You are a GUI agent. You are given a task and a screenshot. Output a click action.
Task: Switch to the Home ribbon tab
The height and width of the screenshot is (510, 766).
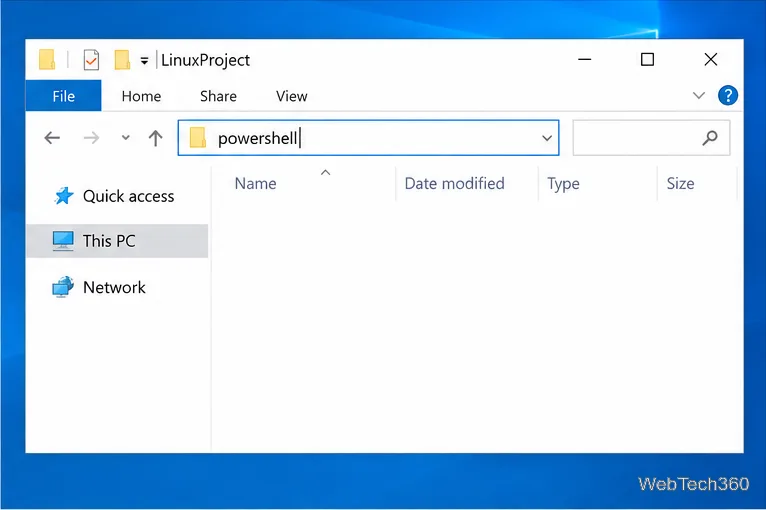141,96
